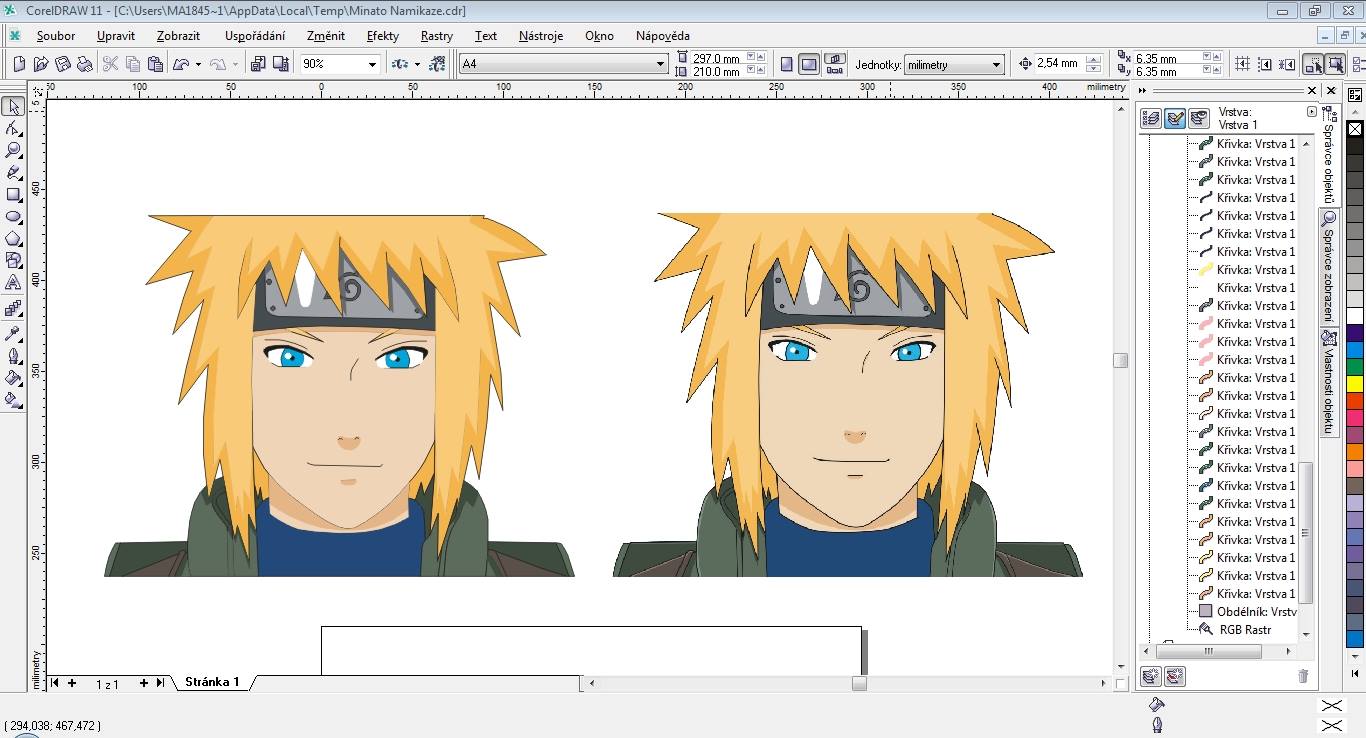1366x738 pixels.
Task: Select the Pick tool in the toolbox
Action: point(13,106)
